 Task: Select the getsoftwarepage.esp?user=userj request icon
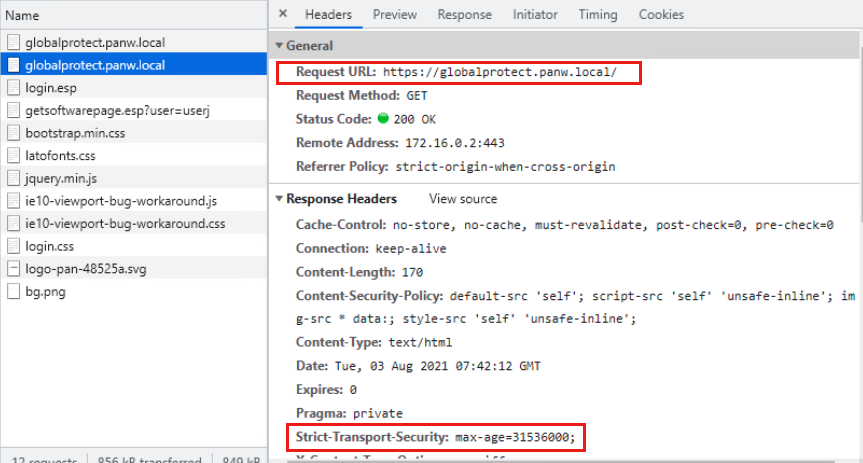pyautogui.click(x=14, y=110)
